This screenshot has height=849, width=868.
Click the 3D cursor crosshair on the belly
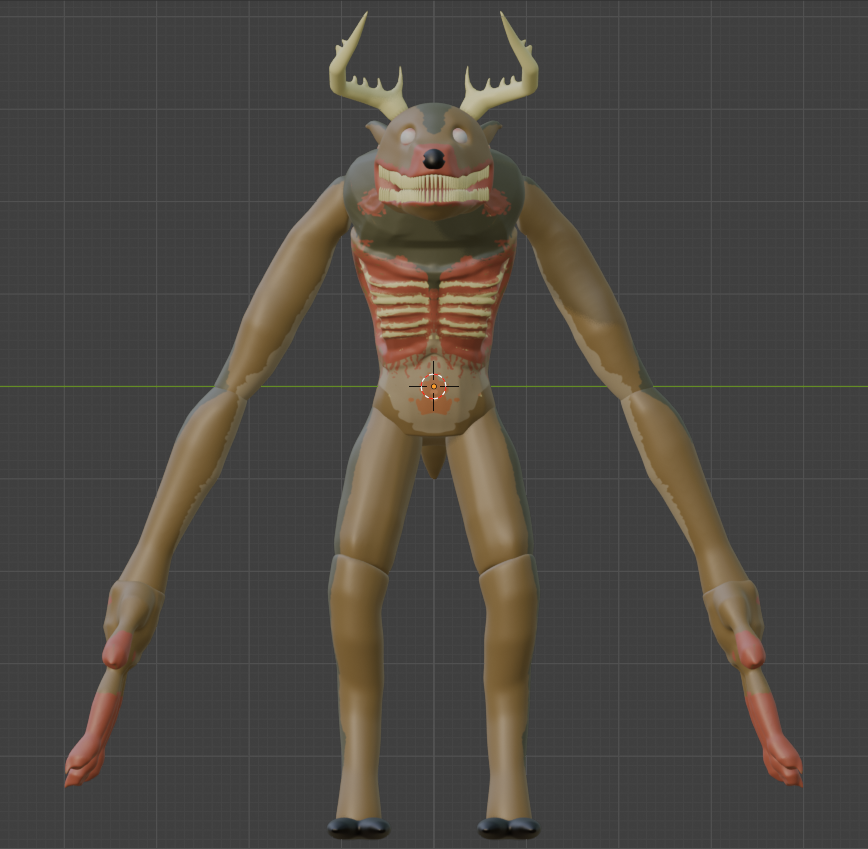pos(433,386)
